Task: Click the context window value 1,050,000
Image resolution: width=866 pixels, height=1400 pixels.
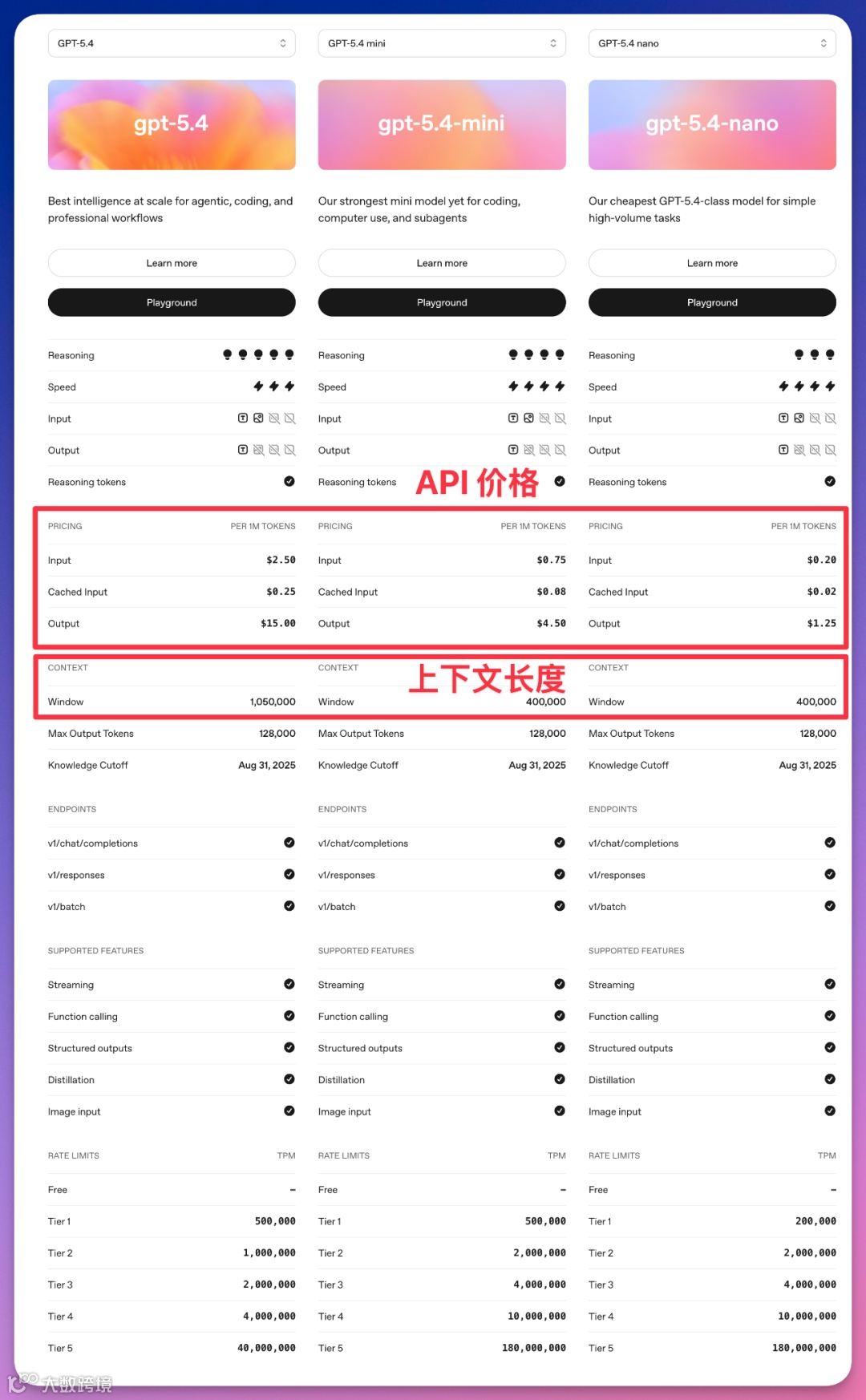Action: point(273,702)
